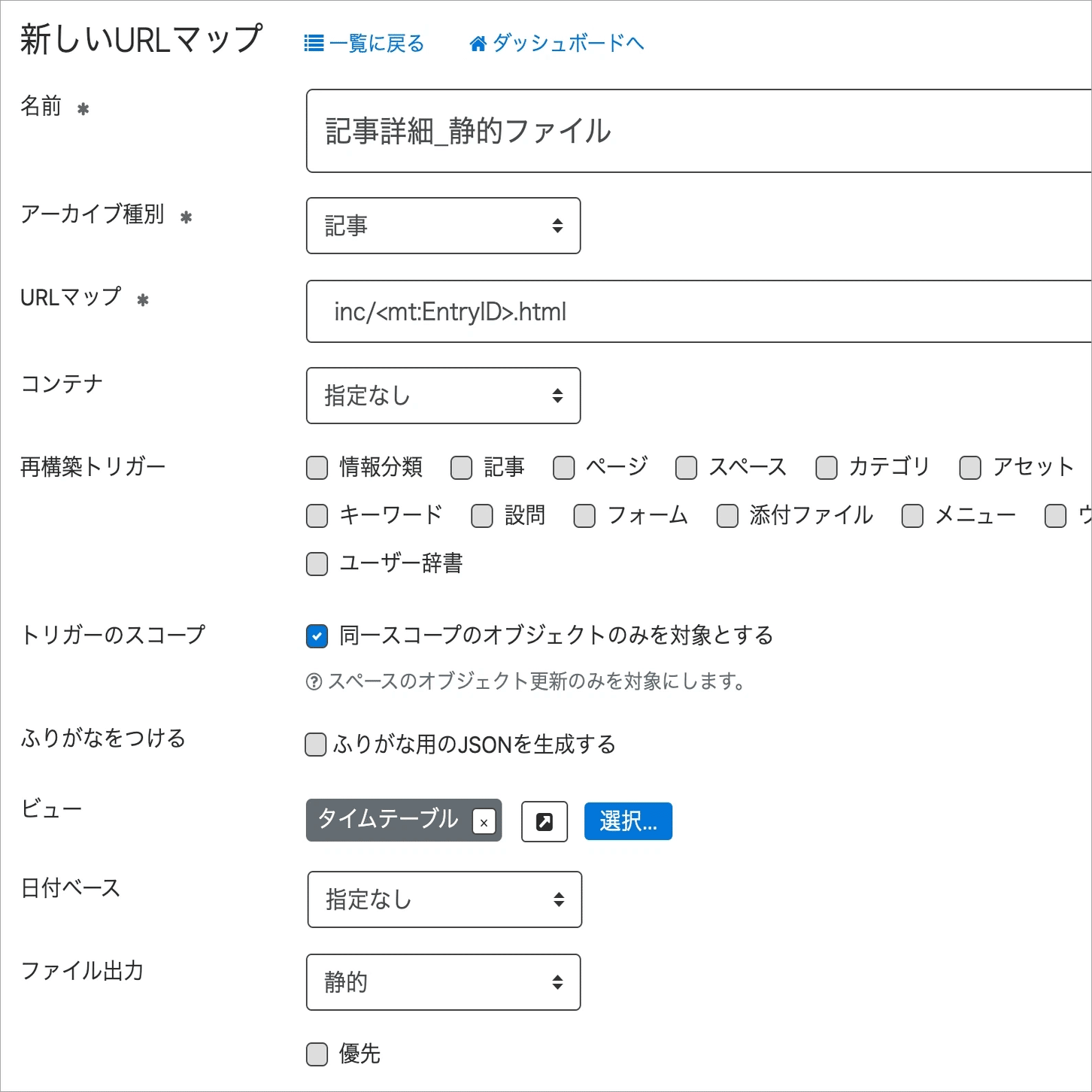Click the 選択... button
Viewport: 1092px width, 1092px height.
[628, 821]
